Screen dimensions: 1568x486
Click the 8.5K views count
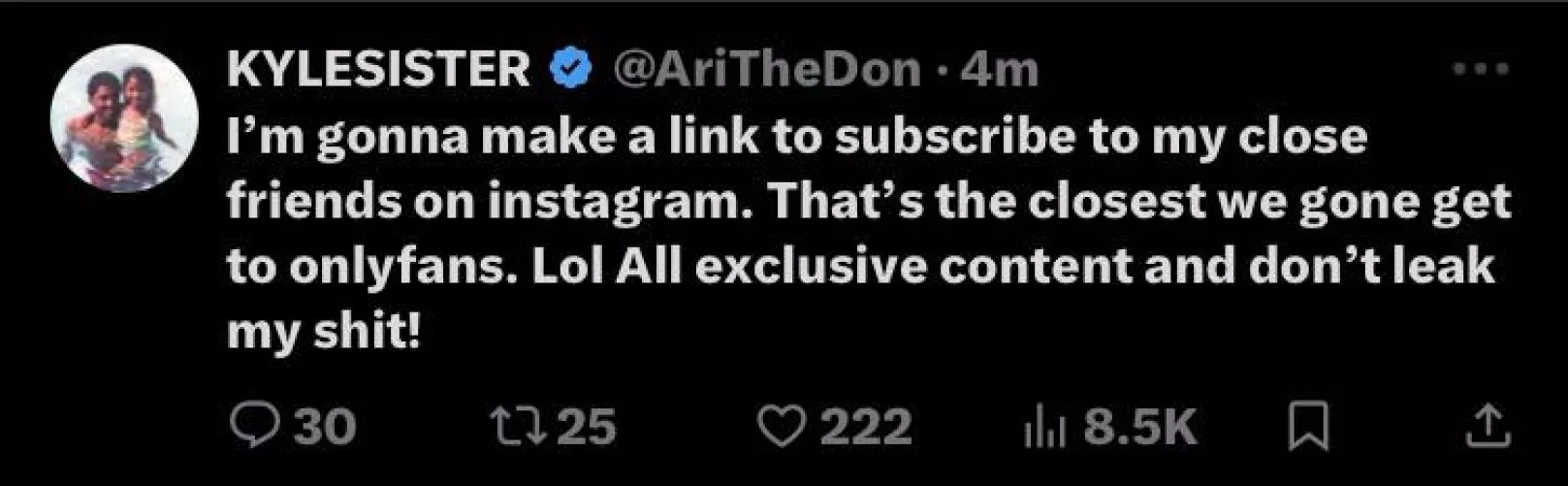(x=1140, y=427)
